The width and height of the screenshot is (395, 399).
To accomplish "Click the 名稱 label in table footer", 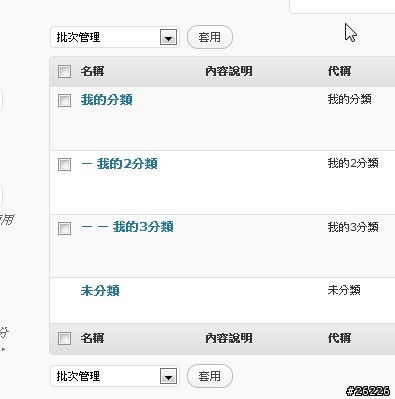I will [92, 338].
